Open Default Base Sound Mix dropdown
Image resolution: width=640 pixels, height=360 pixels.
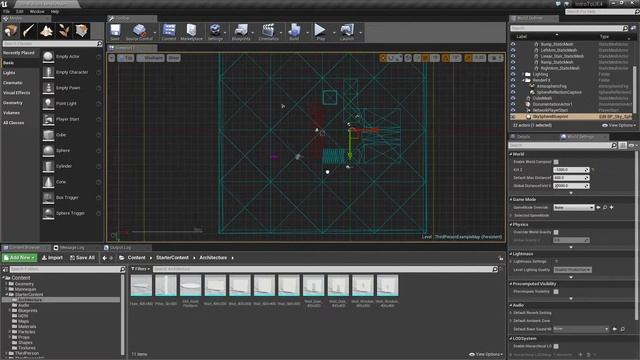click(581, 329)
